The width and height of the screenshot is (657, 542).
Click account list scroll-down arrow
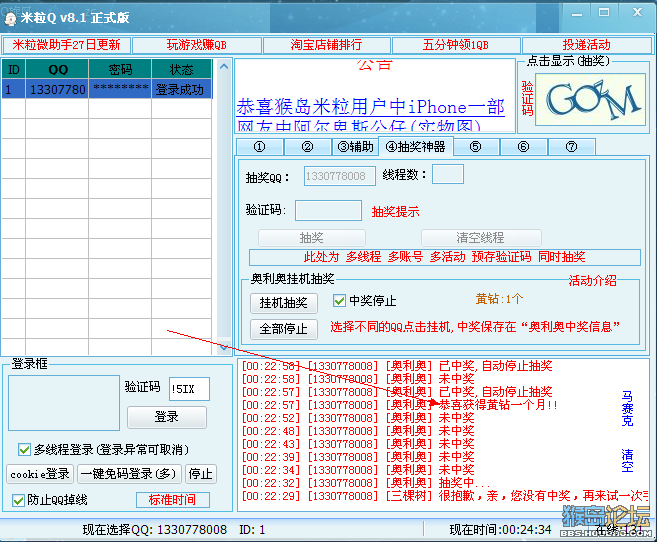(x=224, y=347)
